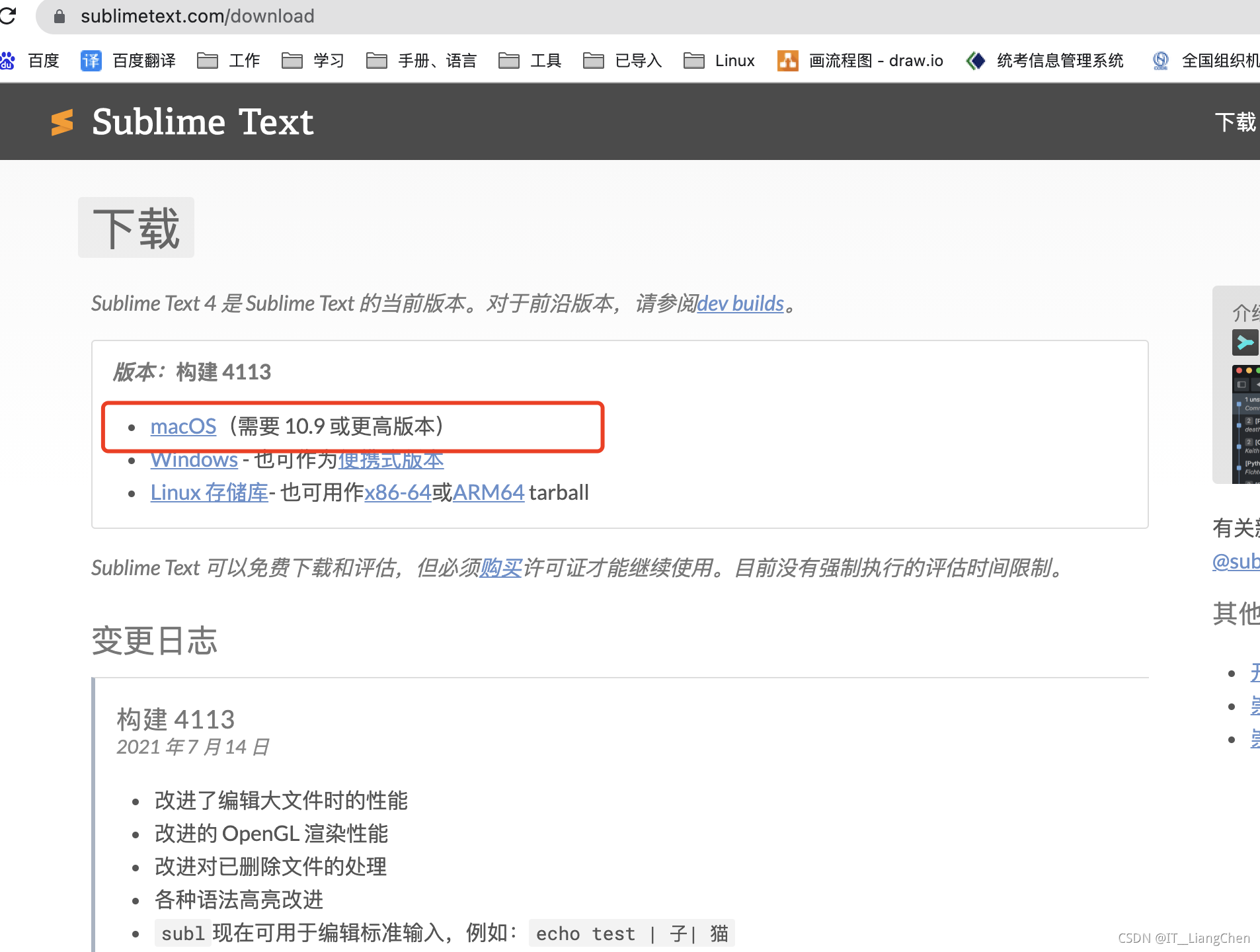Image resolution: width=1260 pixels, height=952 pixels.
Task: Open the 统考信息管理系统 bookmark
Action: [1044, 61]
